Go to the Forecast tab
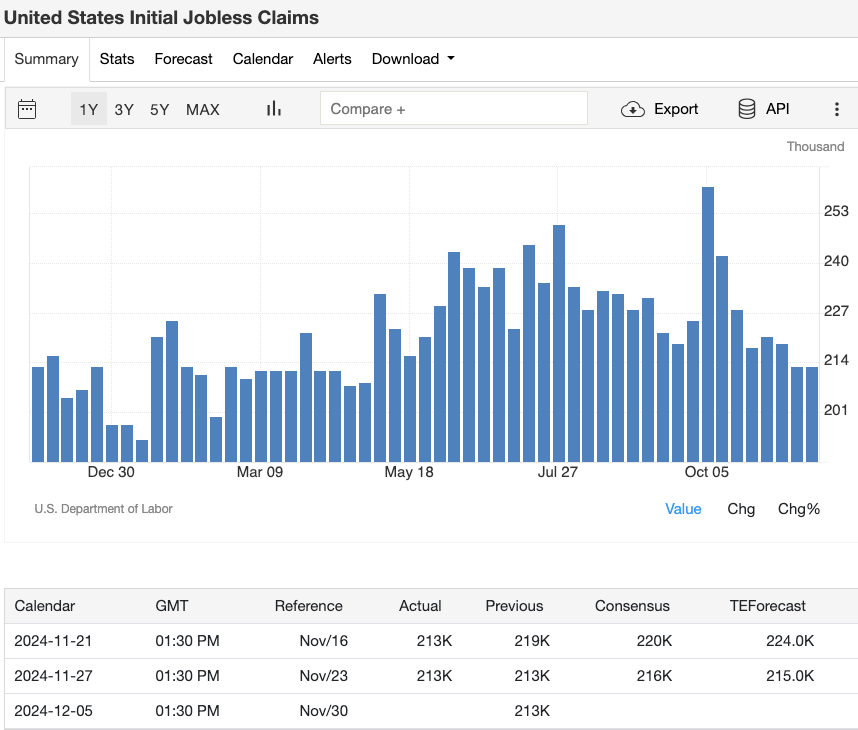The image size is (858, 730). (x=183, y=59)
